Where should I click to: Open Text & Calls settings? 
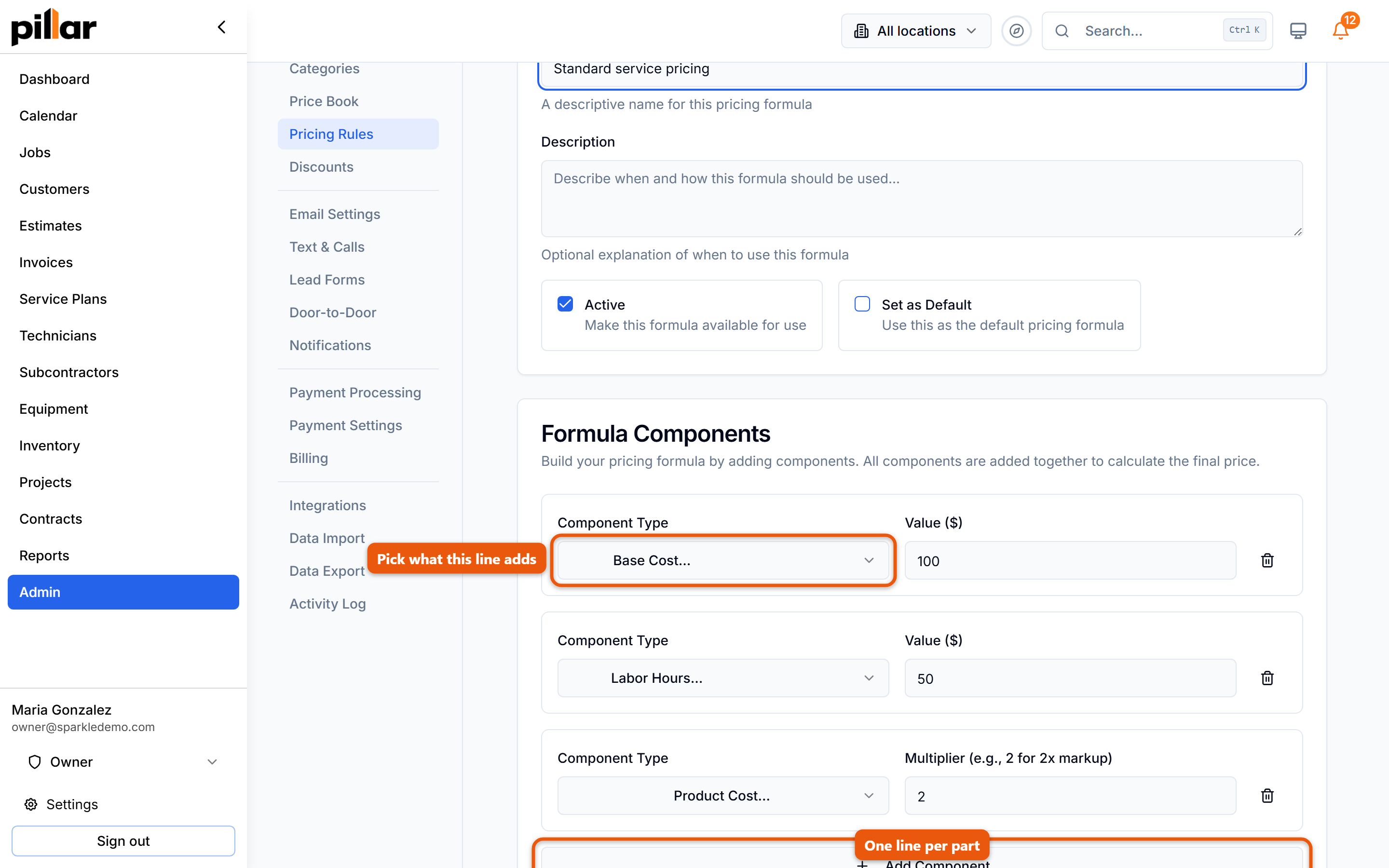(358, 247)
